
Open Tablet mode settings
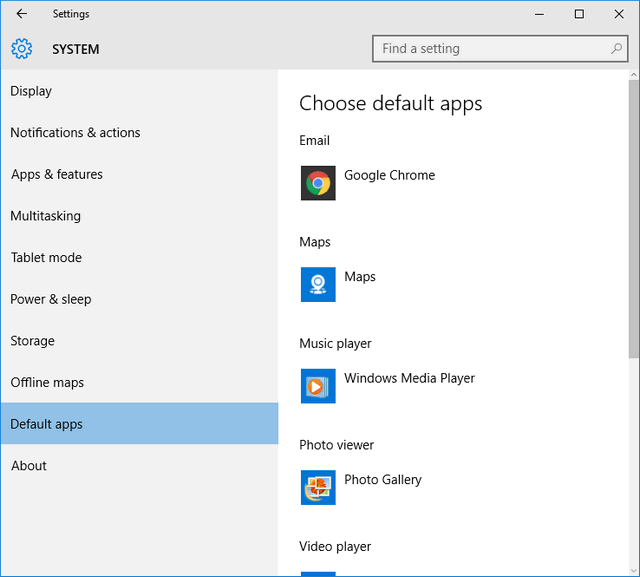pyautogui.click(x=140, y=257)
